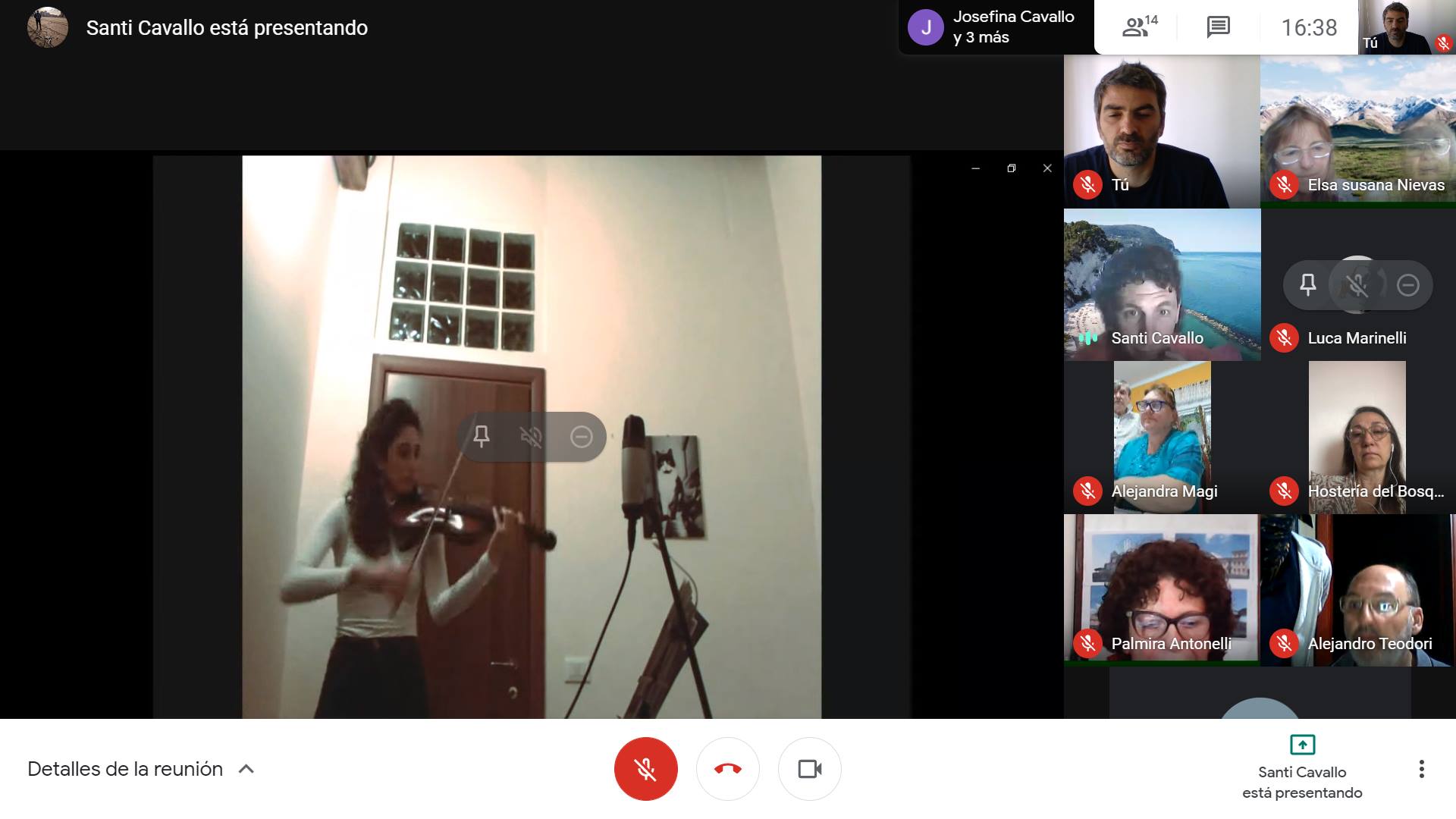Unmute your microphone with the red button

coord(645,769)
